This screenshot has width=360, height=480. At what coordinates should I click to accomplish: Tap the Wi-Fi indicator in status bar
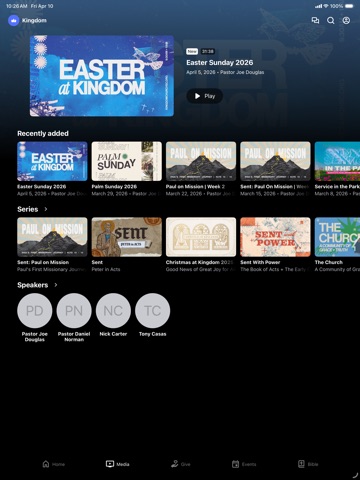point(326,6)
